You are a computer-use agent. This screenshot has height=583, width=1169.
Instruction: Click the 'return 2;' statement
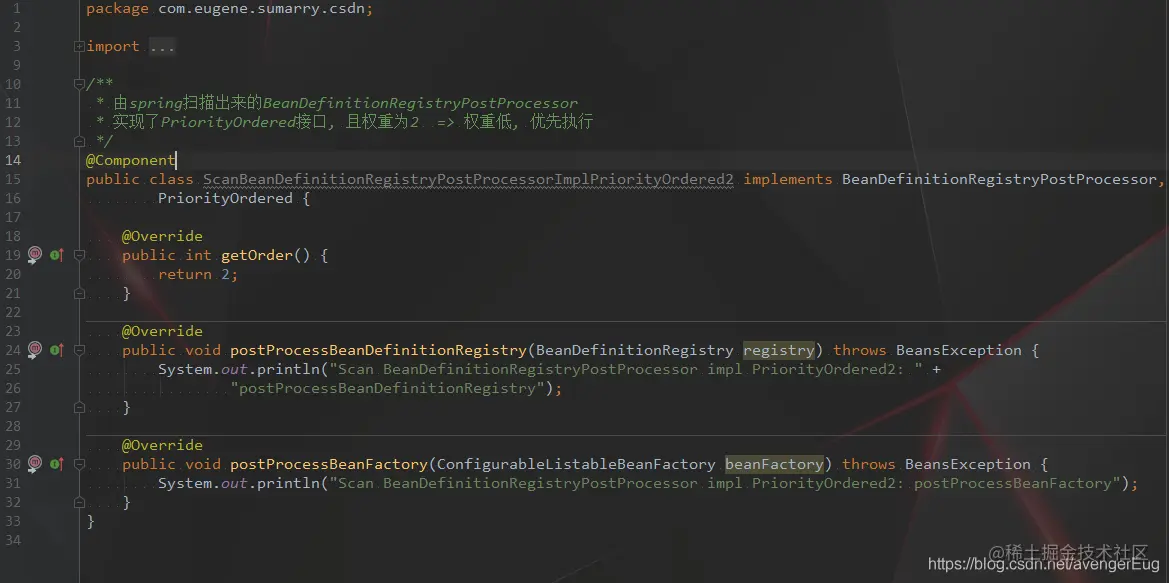198,274
